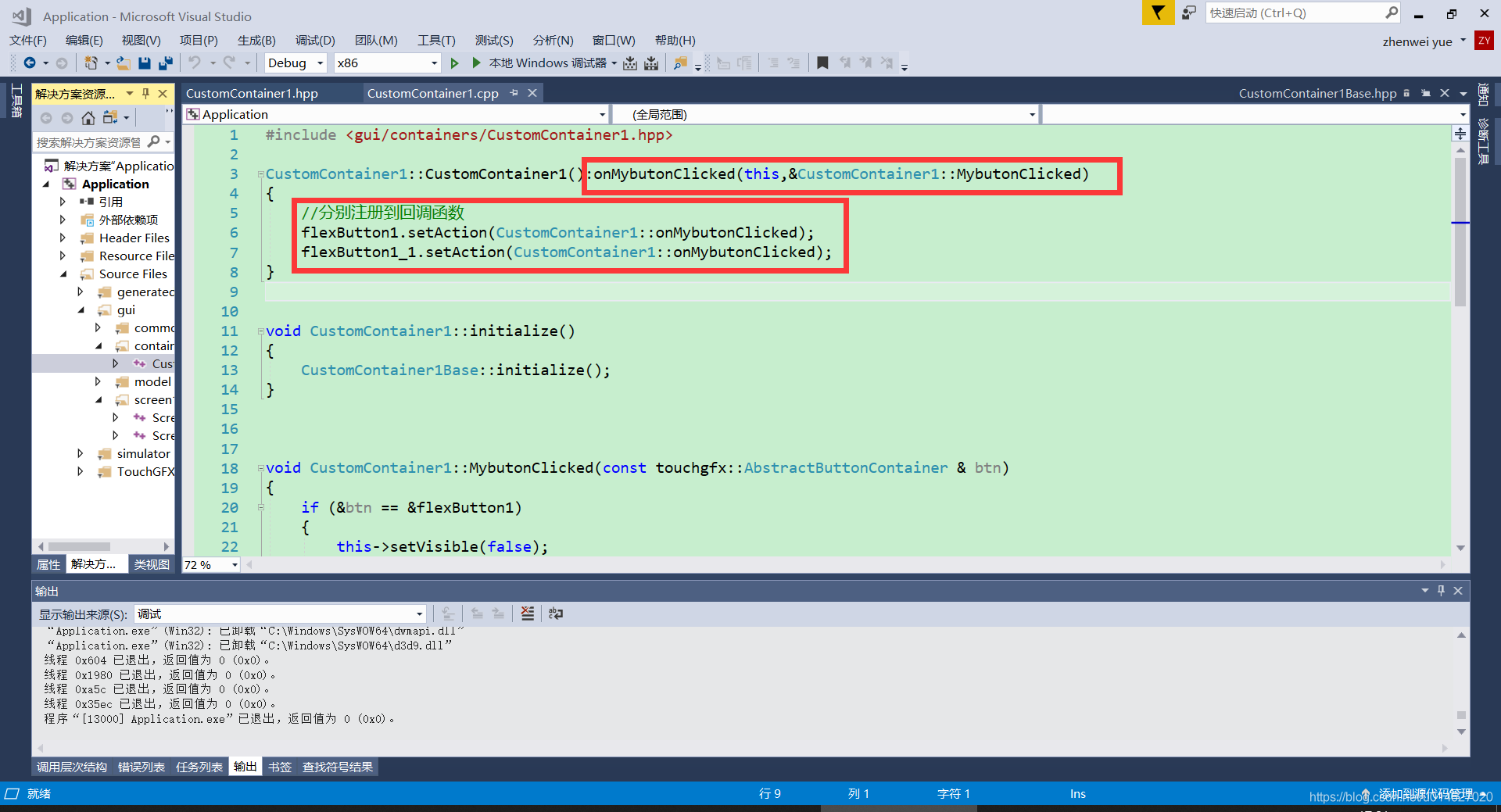The height and width of the screenshot is (812, 1501).
Task: Switch to the 属性 tab
Action: (48, 564)
